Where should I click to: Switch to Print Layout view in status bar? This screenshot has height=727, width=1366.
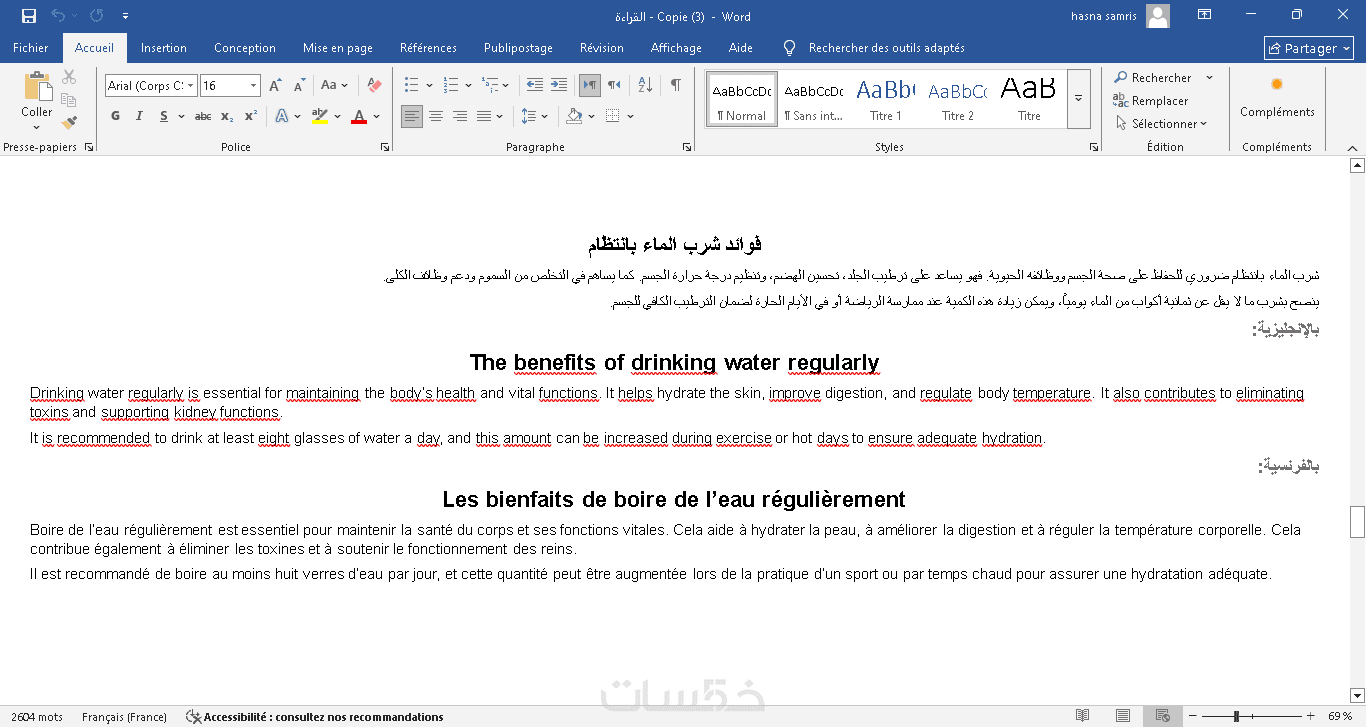[1123, 716]
